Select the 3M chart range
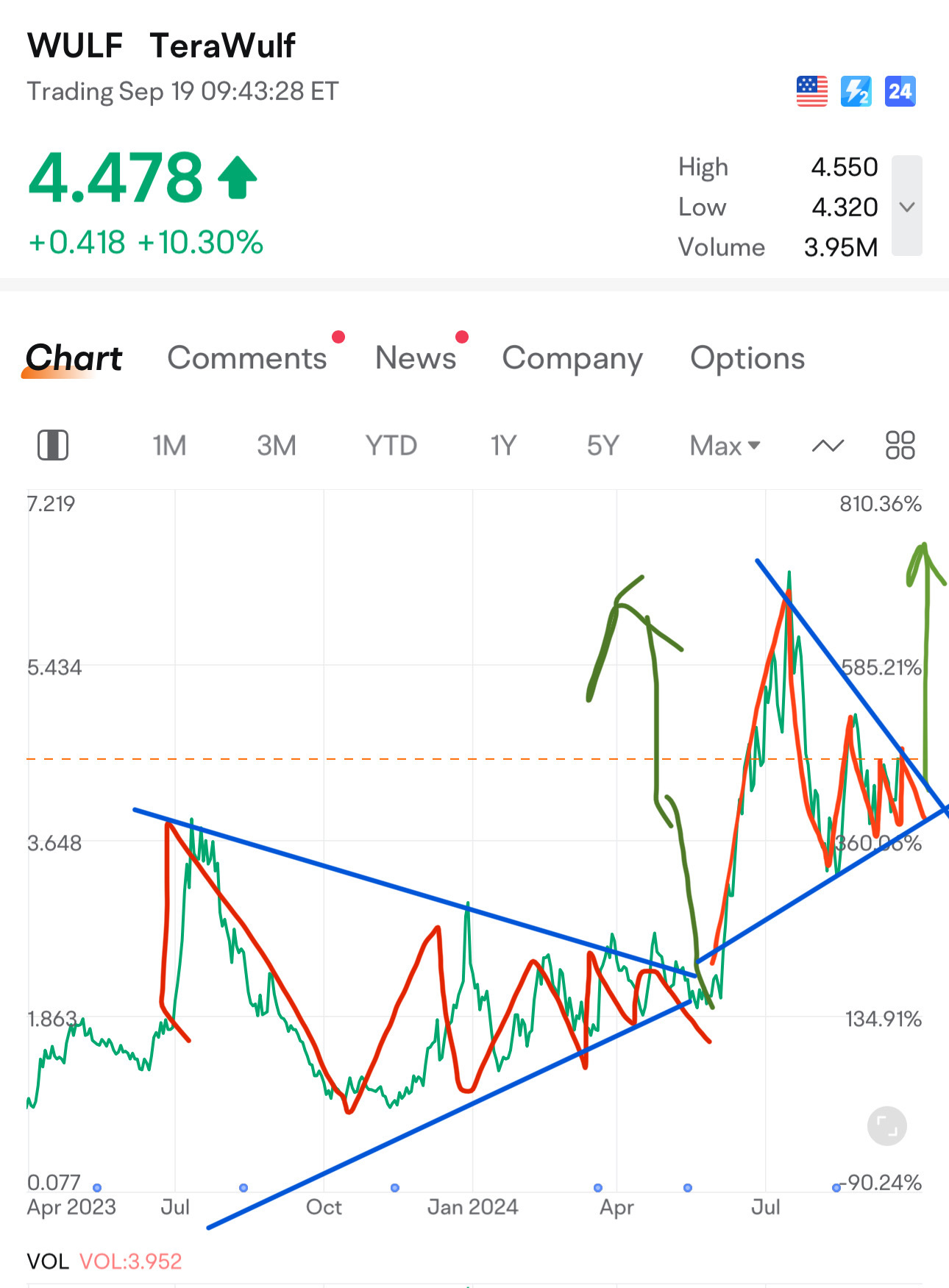Viewport: 949px width, 1288px height. point(277,446)
